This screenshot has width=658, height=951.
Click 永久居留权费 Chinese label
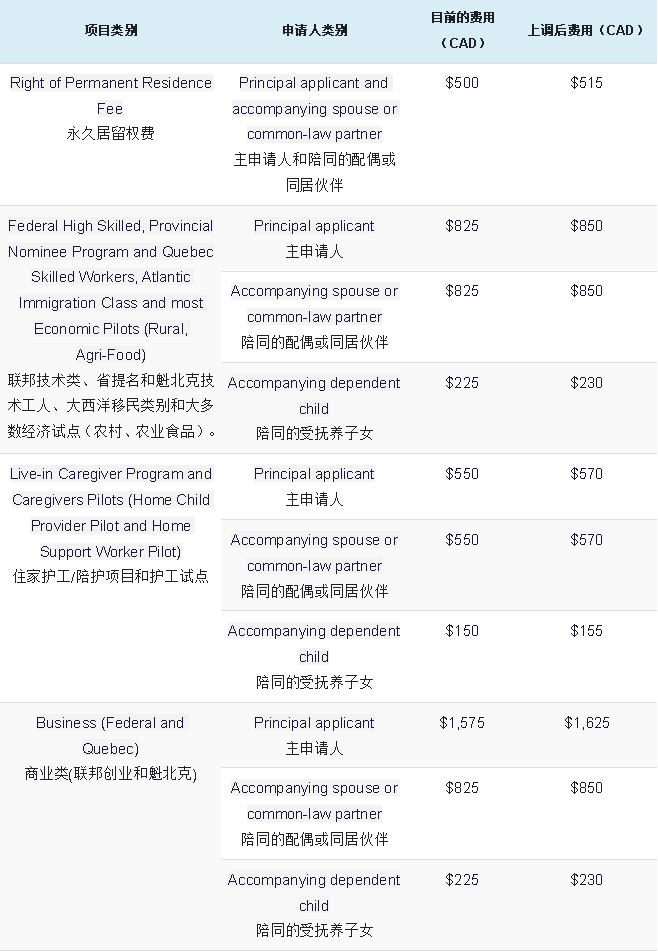click(x=110, y=133)
